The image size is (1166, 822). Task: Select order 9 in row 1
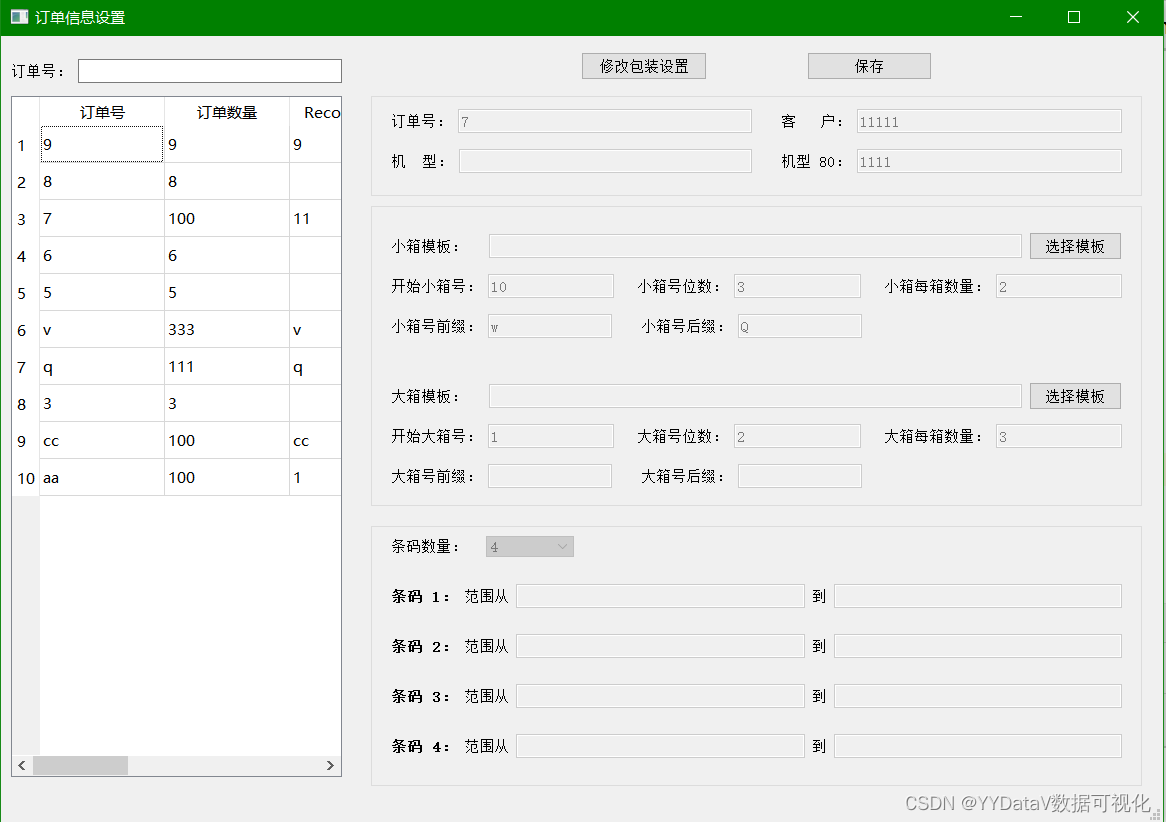point(102,144)
